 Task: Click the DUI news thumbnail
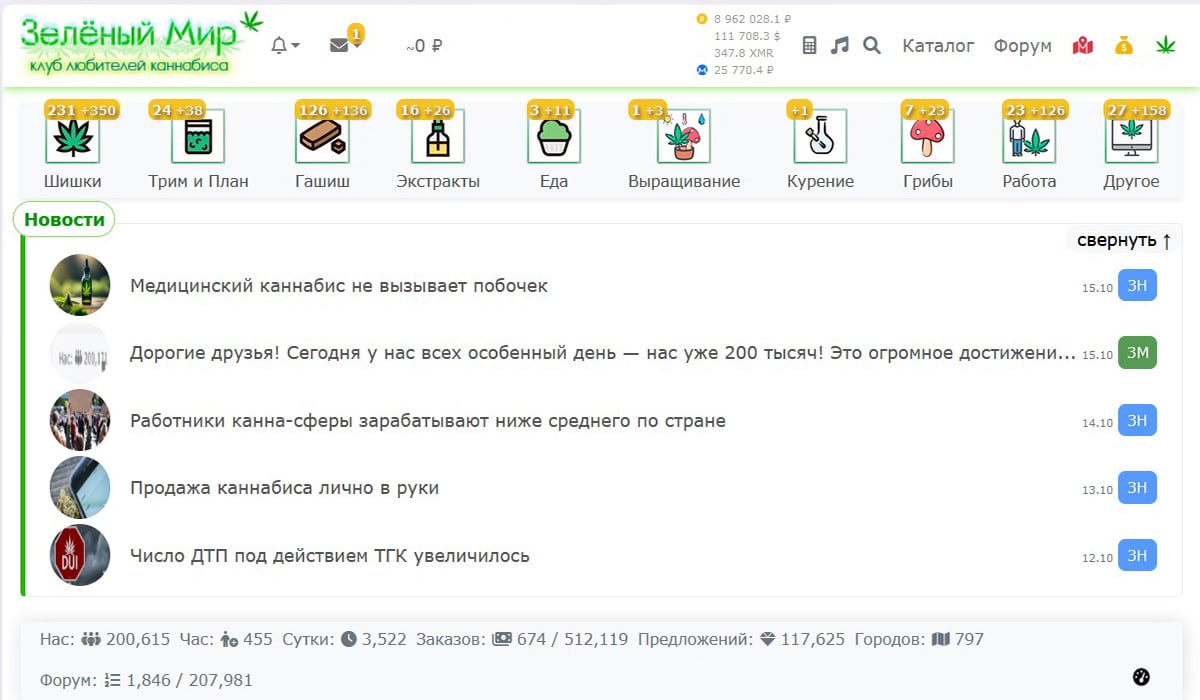click(80, 555)
